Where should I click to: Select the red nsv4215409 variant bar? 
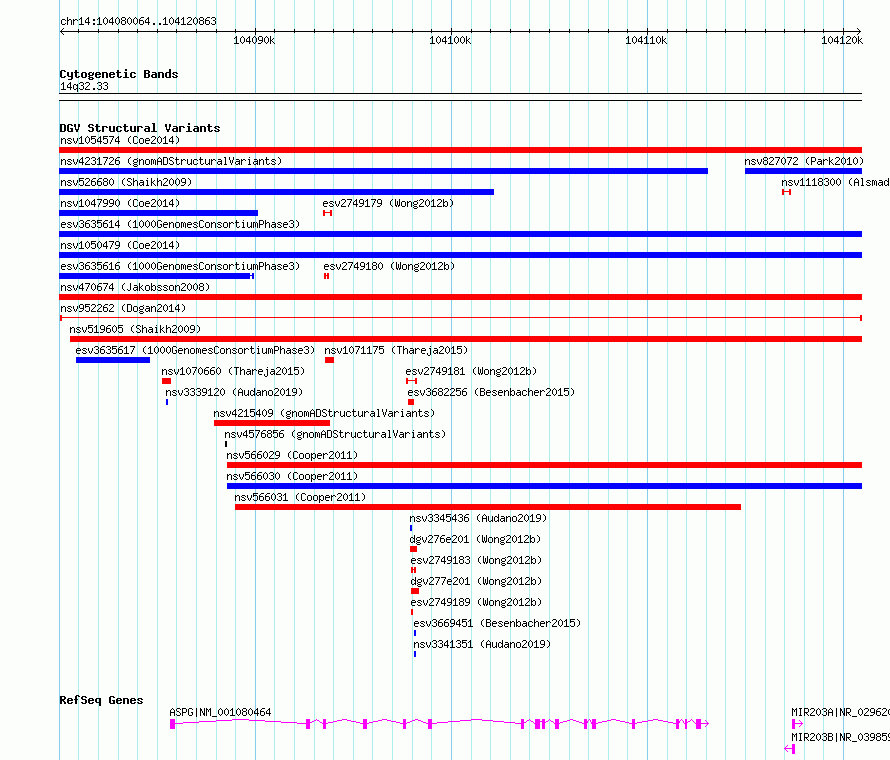tap(272, 423)
